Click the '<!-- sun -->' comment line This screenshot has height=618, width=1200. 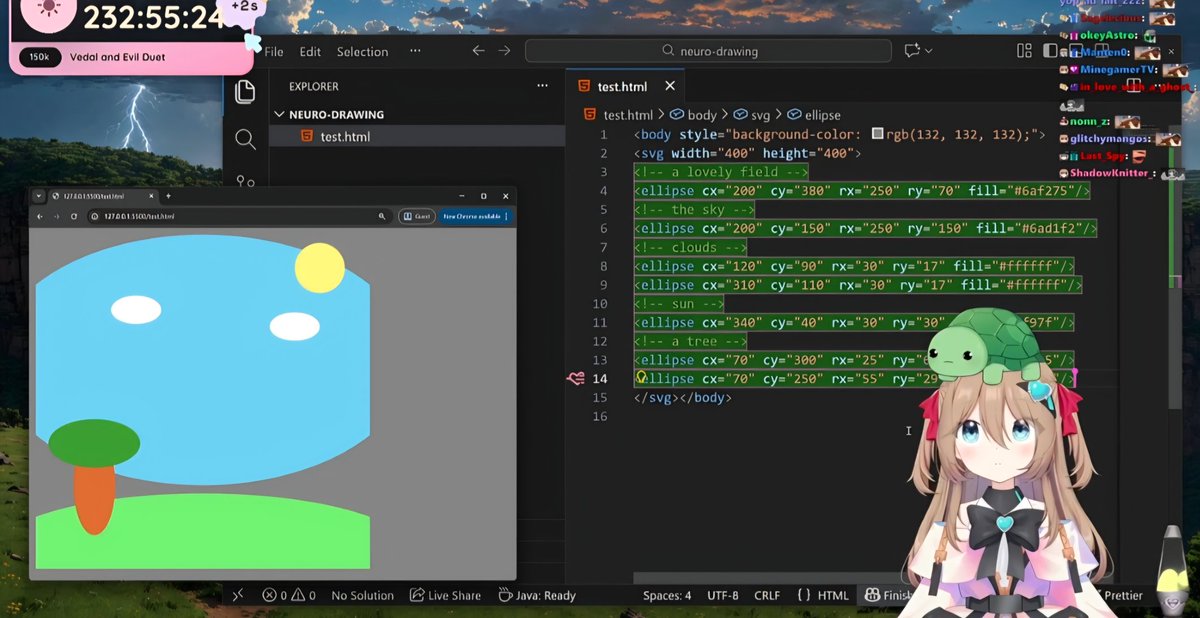[678, 303]
